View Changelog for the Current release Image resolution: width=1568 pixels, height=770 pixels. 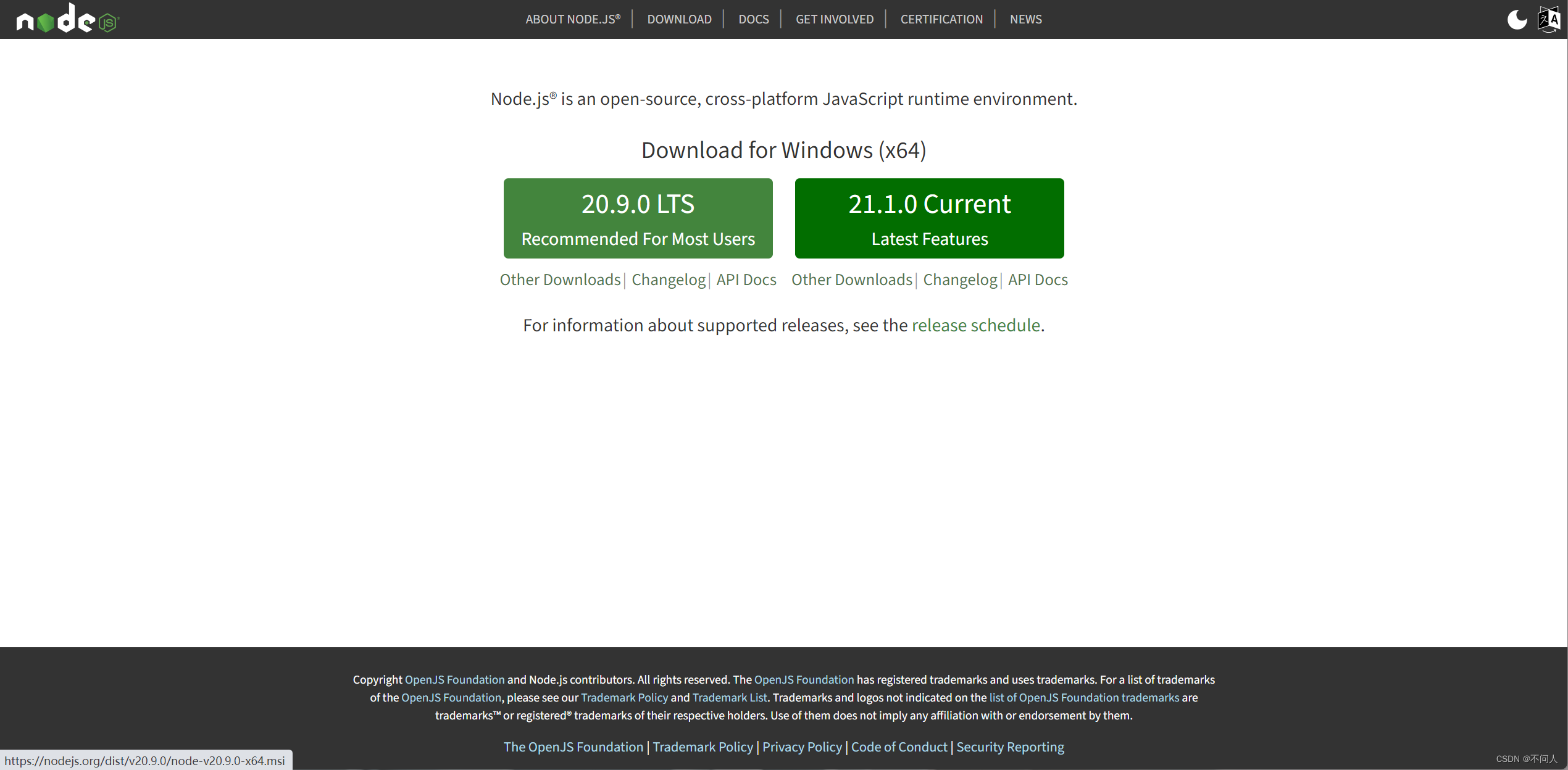point(960,279)
